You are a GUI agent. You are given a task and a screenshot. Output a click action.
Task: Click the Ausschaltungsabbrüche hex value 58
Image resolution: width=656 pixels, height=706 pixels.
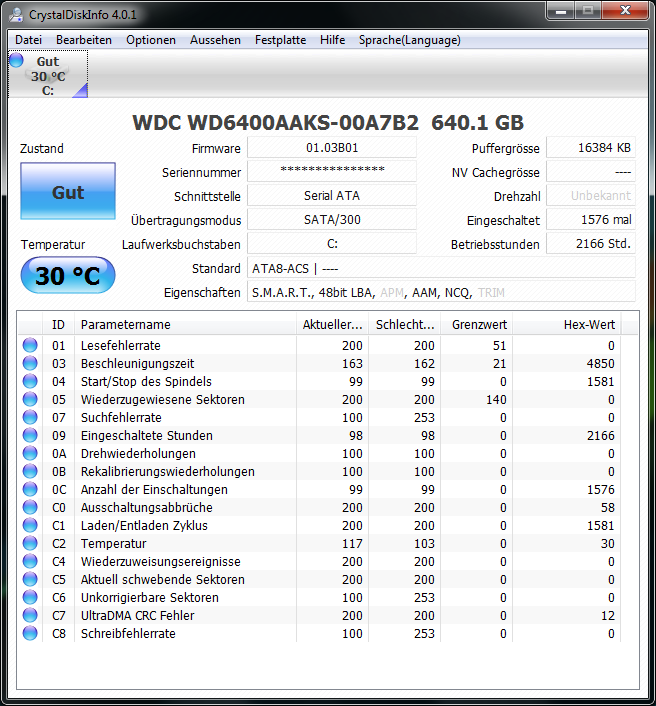(607, 507)
